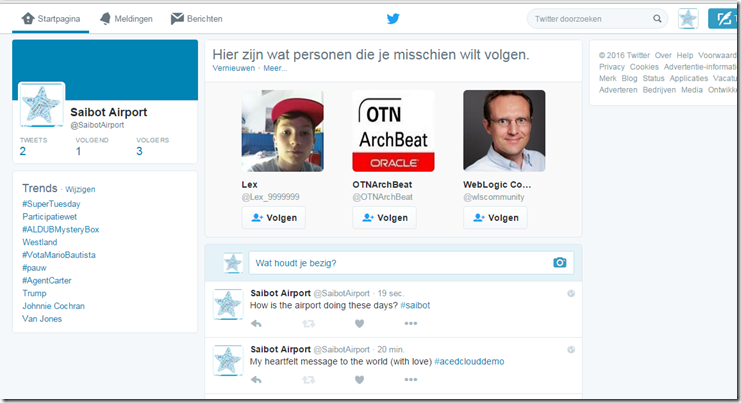Click Tweets count 2
741x403 pixels.
[23, 151]
